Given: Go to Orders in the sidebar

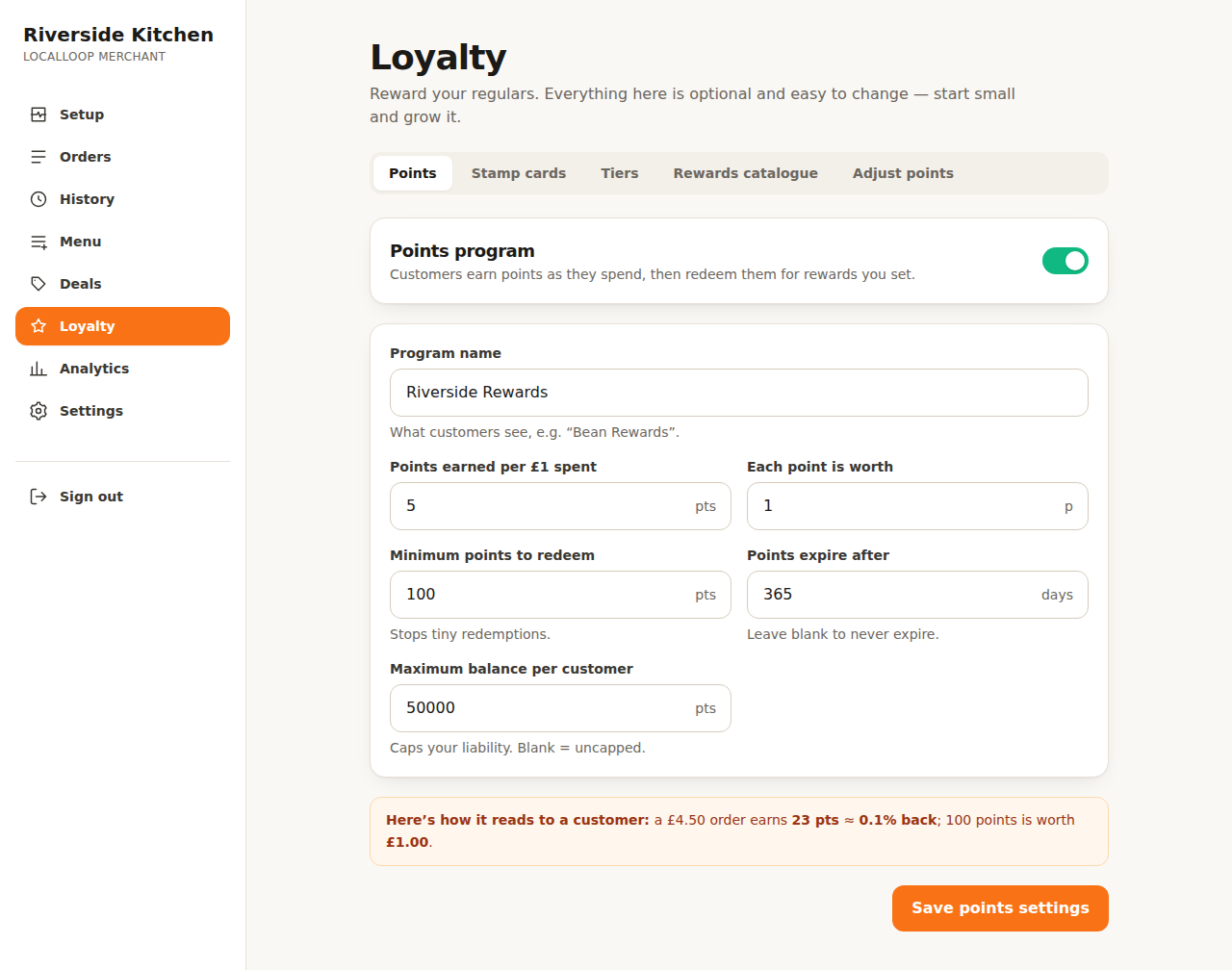Looking at the screenshot, I should pos(122,157).
